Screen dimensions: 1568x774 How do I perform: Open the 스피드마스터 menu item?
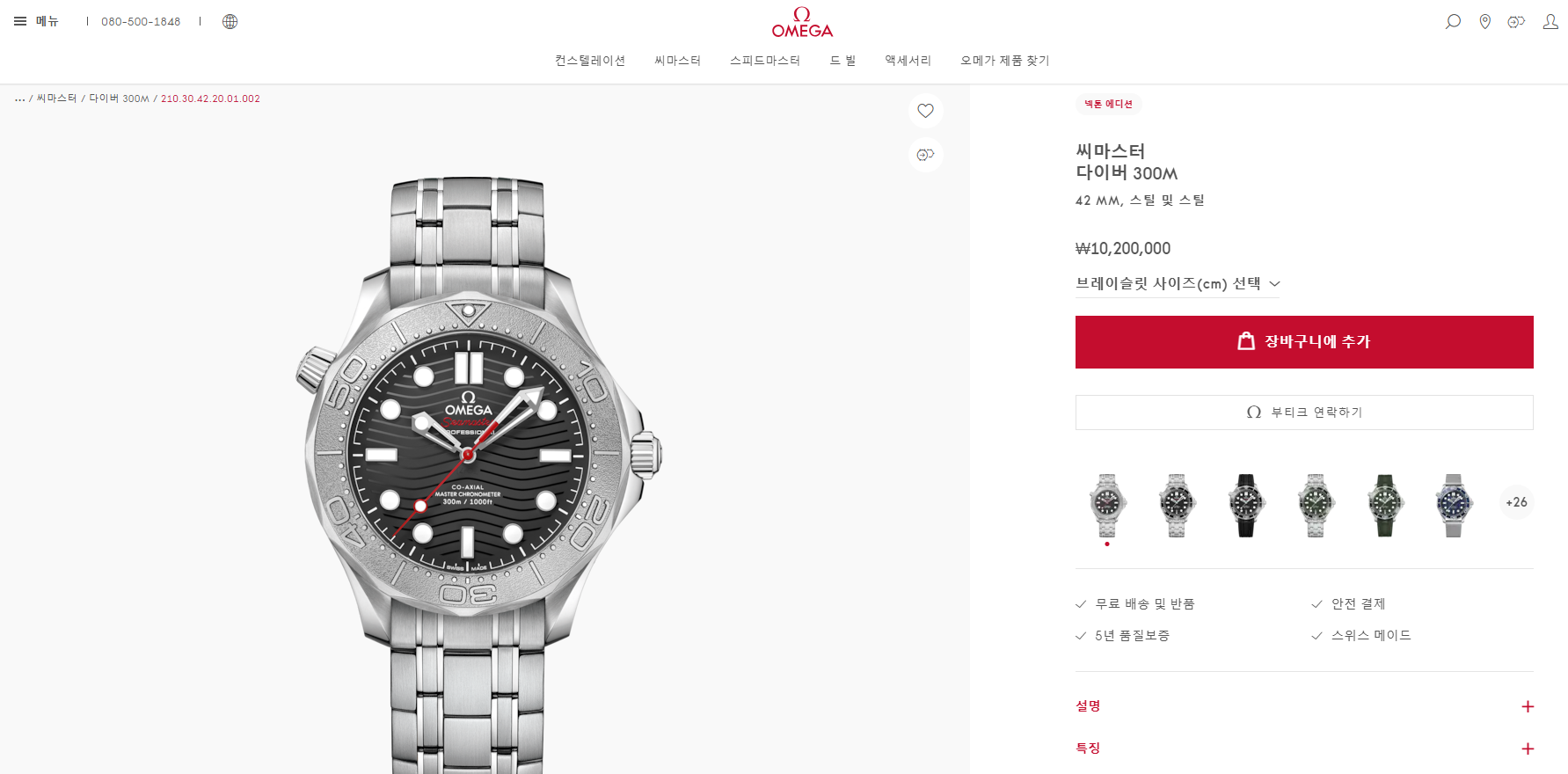[765, 60]
